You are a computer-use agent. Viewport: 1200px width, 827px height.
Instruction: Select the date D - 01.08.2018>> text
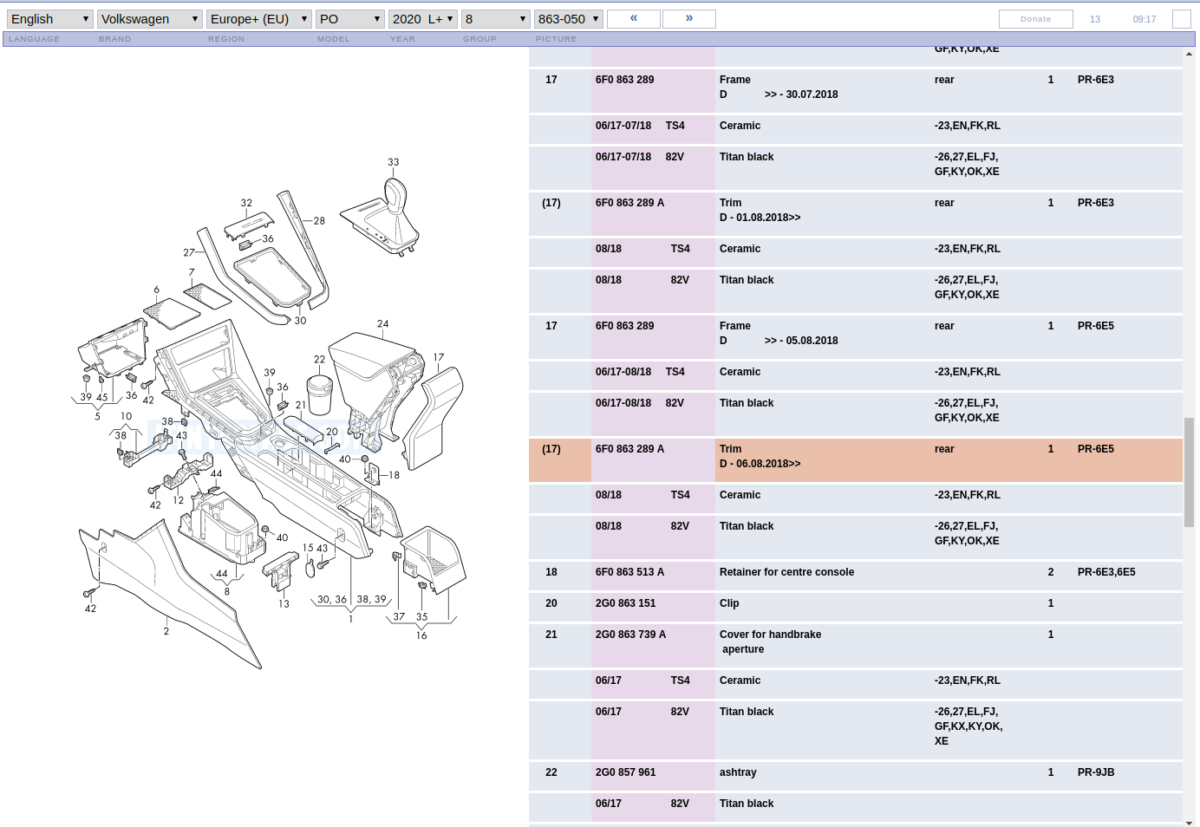tap(760, 218)
